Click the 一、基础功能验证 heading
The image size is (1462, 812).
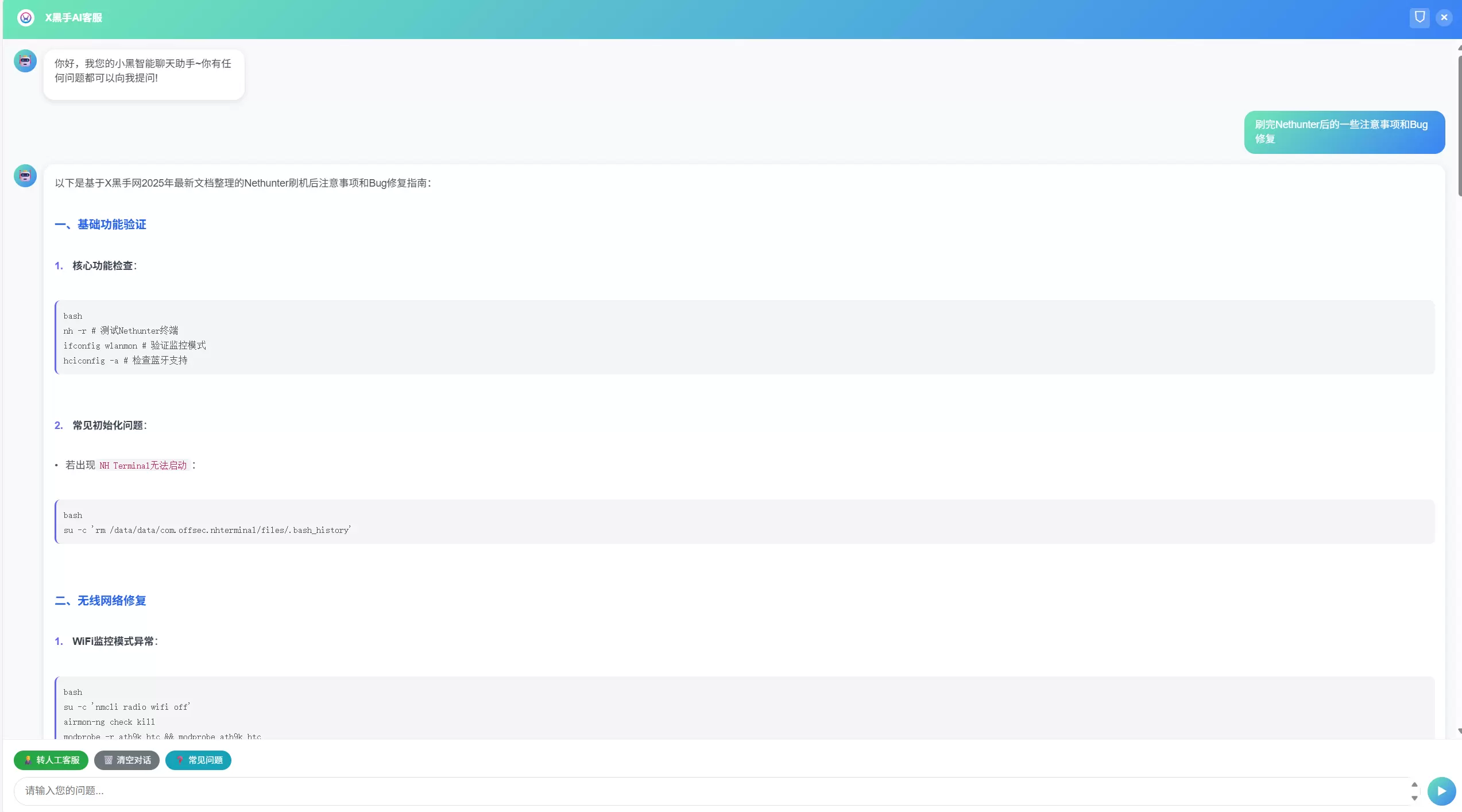(100, 225)
